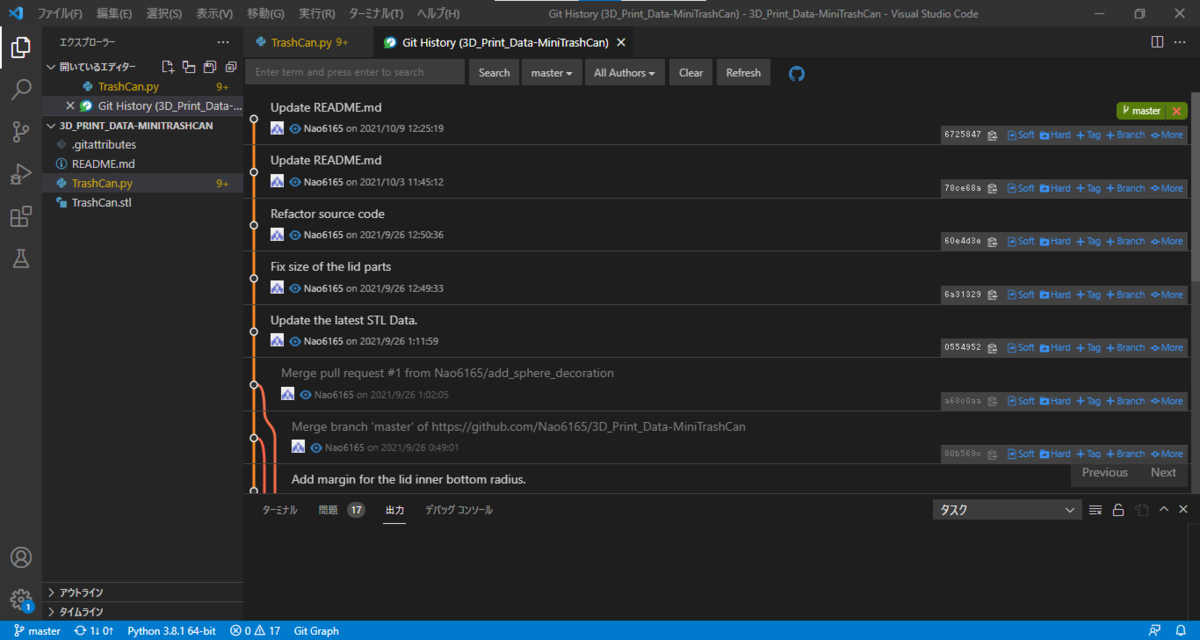
Task: Copy commit hash 6725847 with clipboard icon
Action: (992, 135)
